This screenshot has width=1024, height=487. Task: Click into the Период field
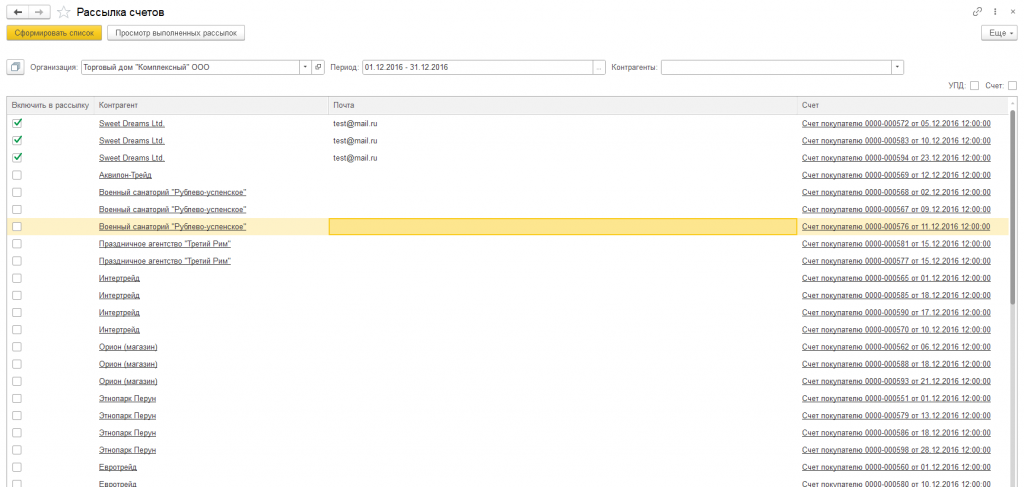[x=478, y=67]
